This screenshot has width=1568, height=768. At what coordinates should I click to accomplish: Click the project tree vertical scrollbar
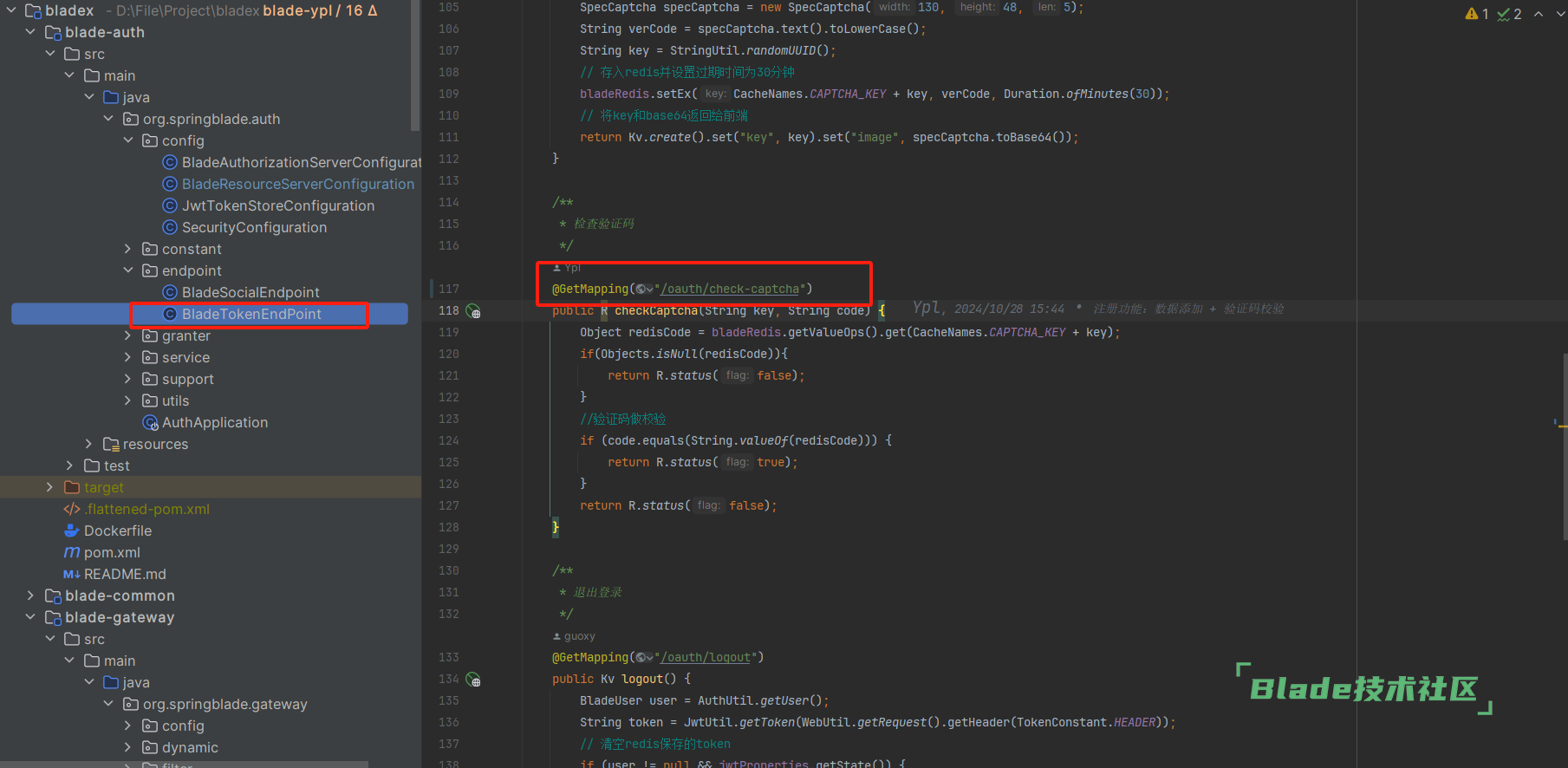coord(416,65)
